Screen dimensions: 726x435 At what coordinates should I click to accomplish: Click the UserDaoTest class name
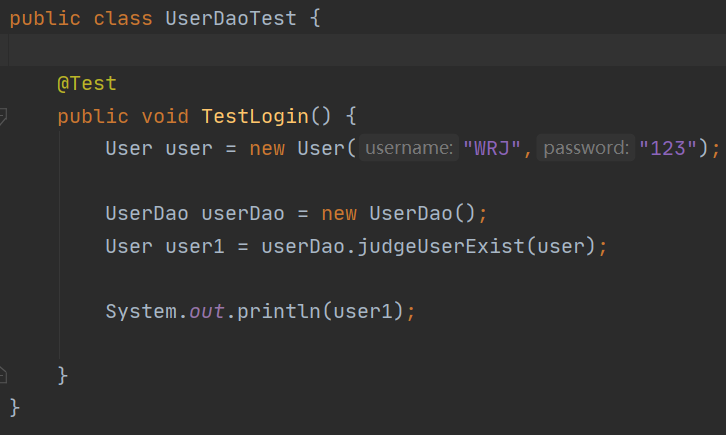click(x=230, y=19)
